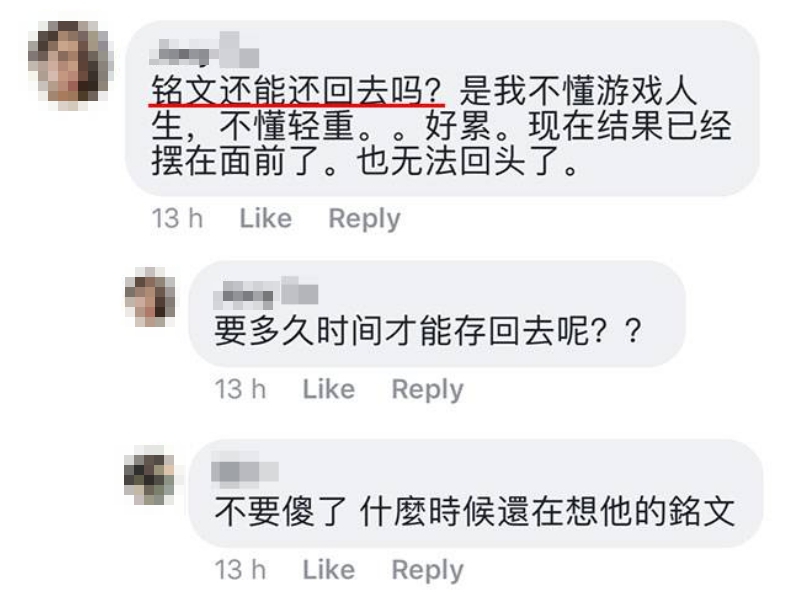This screenshot has width=810, height=606.
Task: Open the profile picture beside the 铭文还能还回去吗 comment
Action: (71, 65)
